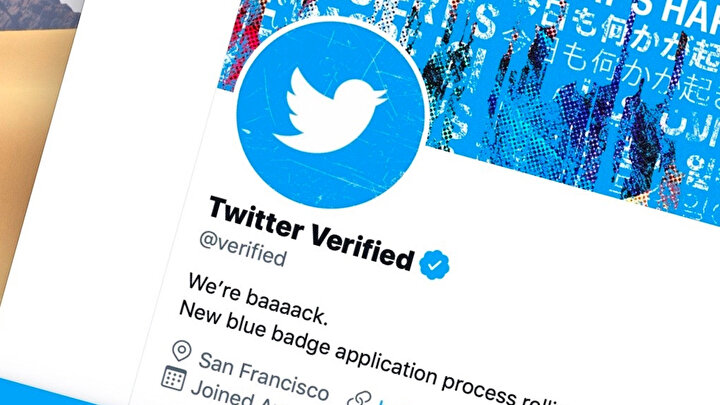Click the @verified handle
Viewport: 720px width, 405px height.
tap(243, 248)
